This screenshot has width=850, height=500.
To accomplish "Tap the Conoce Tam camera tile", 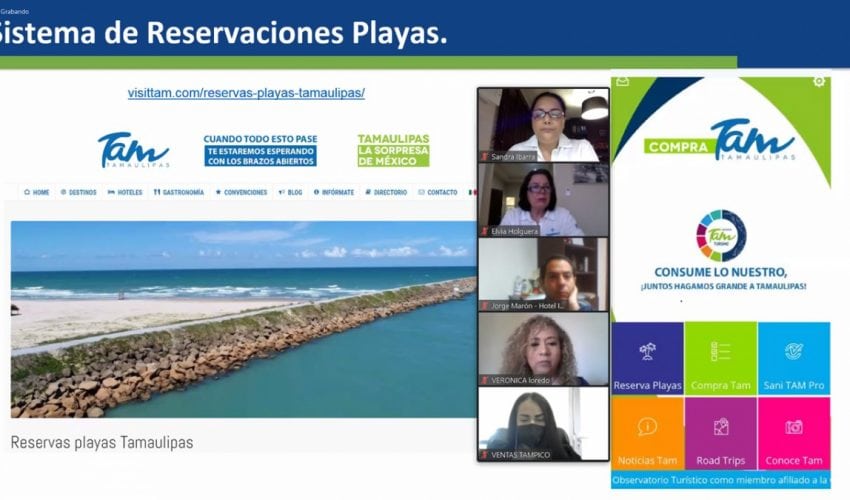I will [x=793, y=433].
